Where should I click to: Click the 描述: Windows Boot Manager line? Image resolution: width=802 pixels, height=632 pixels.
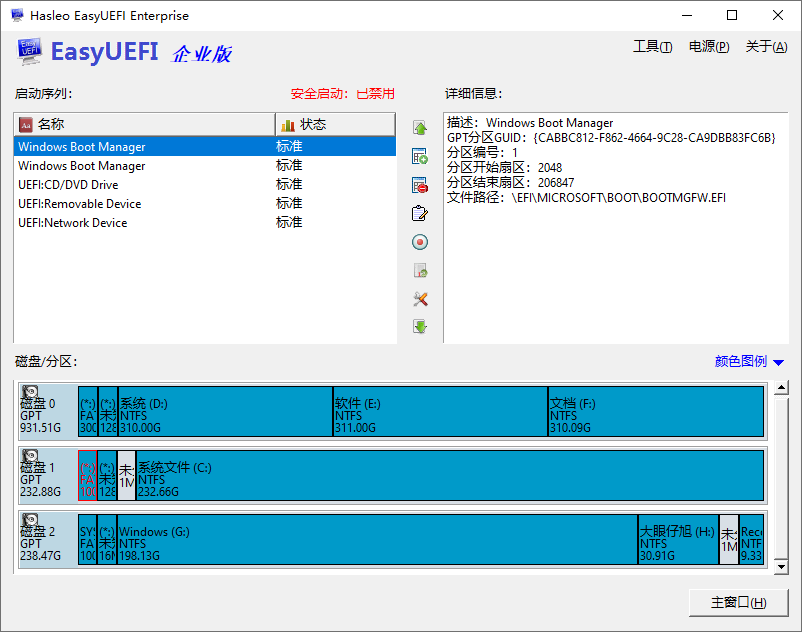[x=530, y=123]
